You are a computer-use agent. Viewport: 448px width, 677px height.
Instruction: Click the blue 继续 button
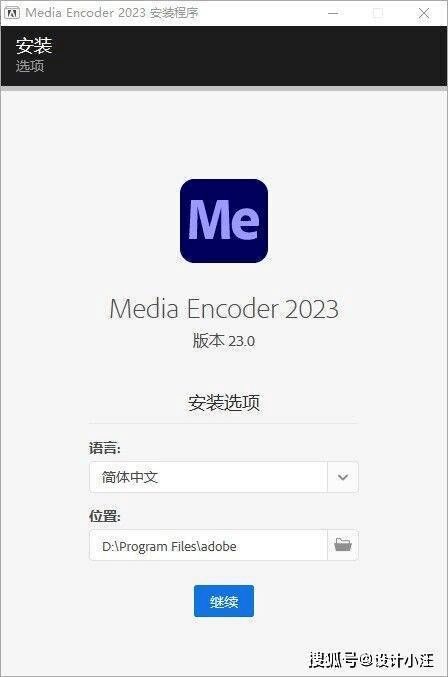click(x=224, y=601)
